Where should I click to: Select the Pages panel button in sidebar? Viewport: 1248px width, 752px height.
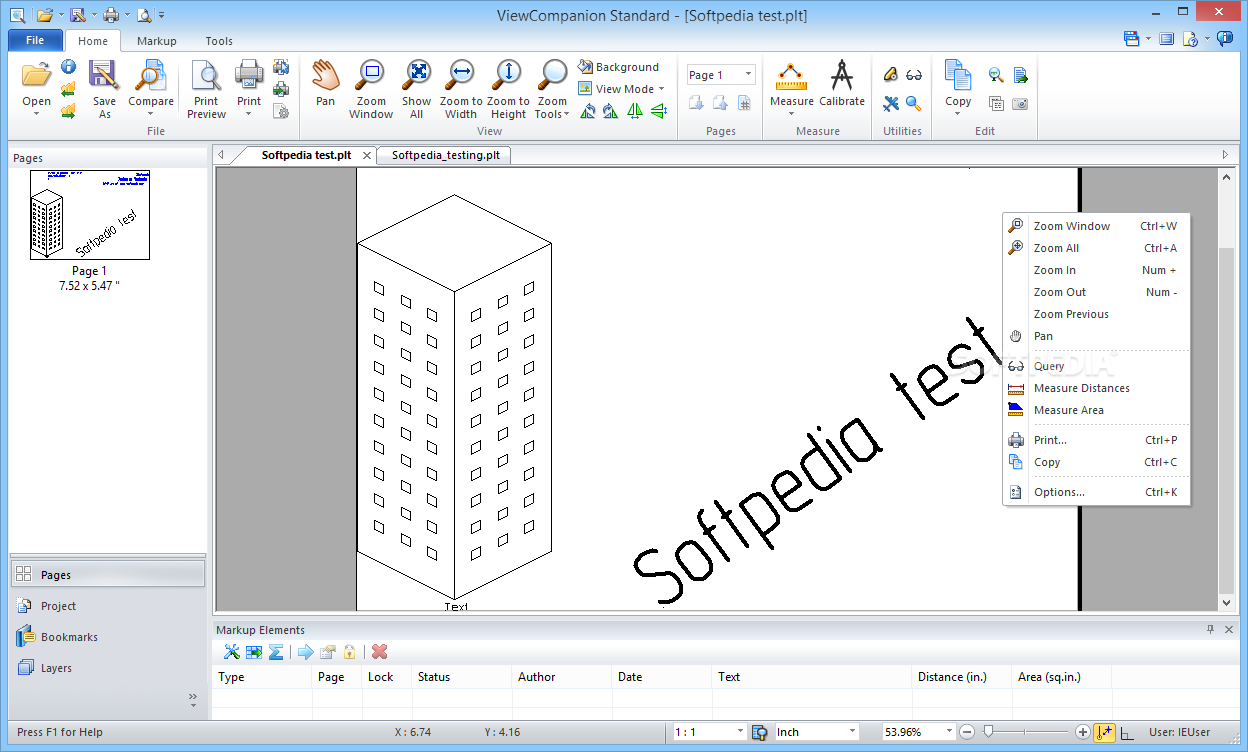point(107,574)
